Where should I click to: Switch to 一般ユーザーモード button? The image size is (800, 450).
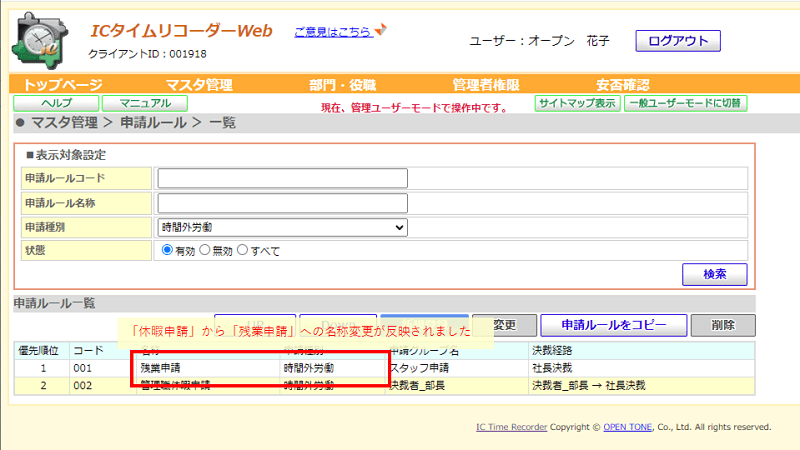coord(685,103)
